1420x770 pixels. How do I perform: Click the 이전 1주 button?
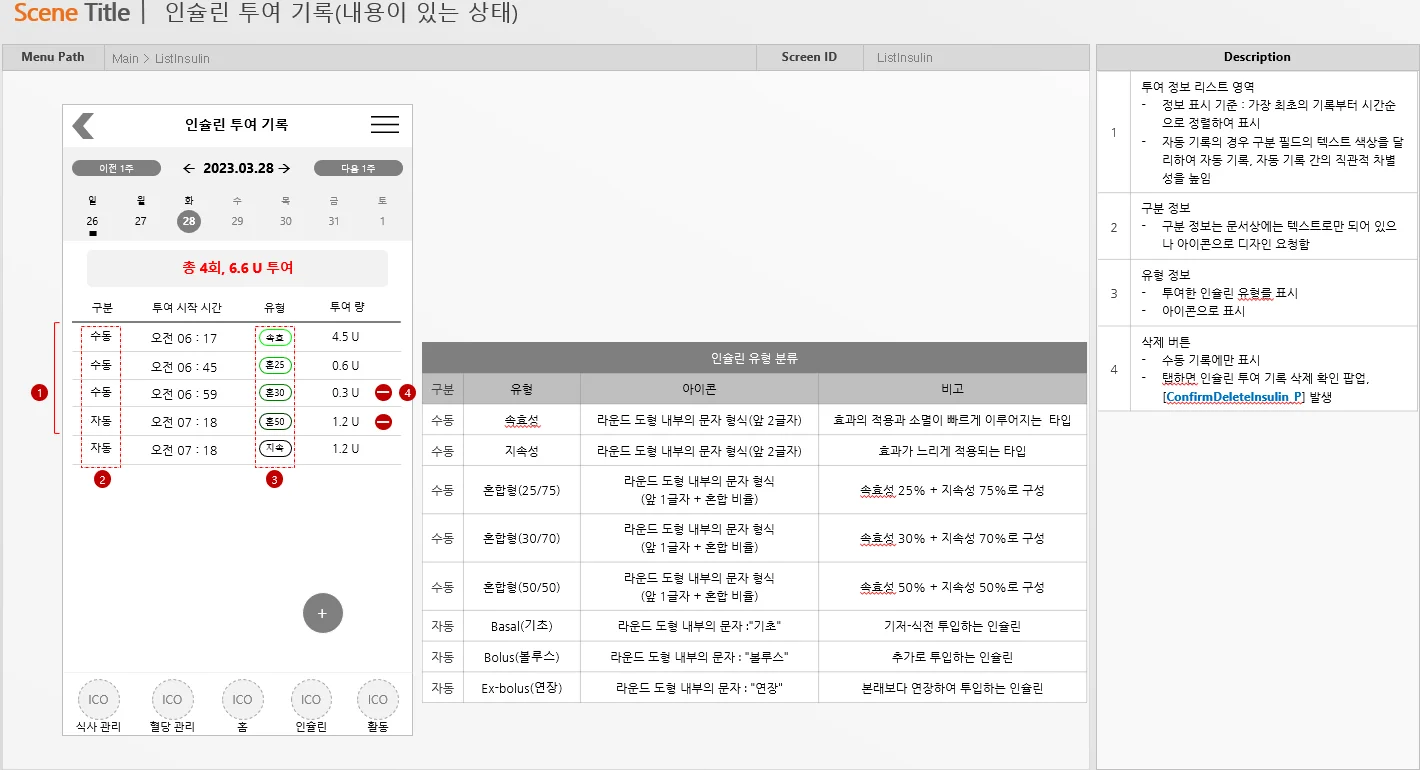(x=116, y=168)
